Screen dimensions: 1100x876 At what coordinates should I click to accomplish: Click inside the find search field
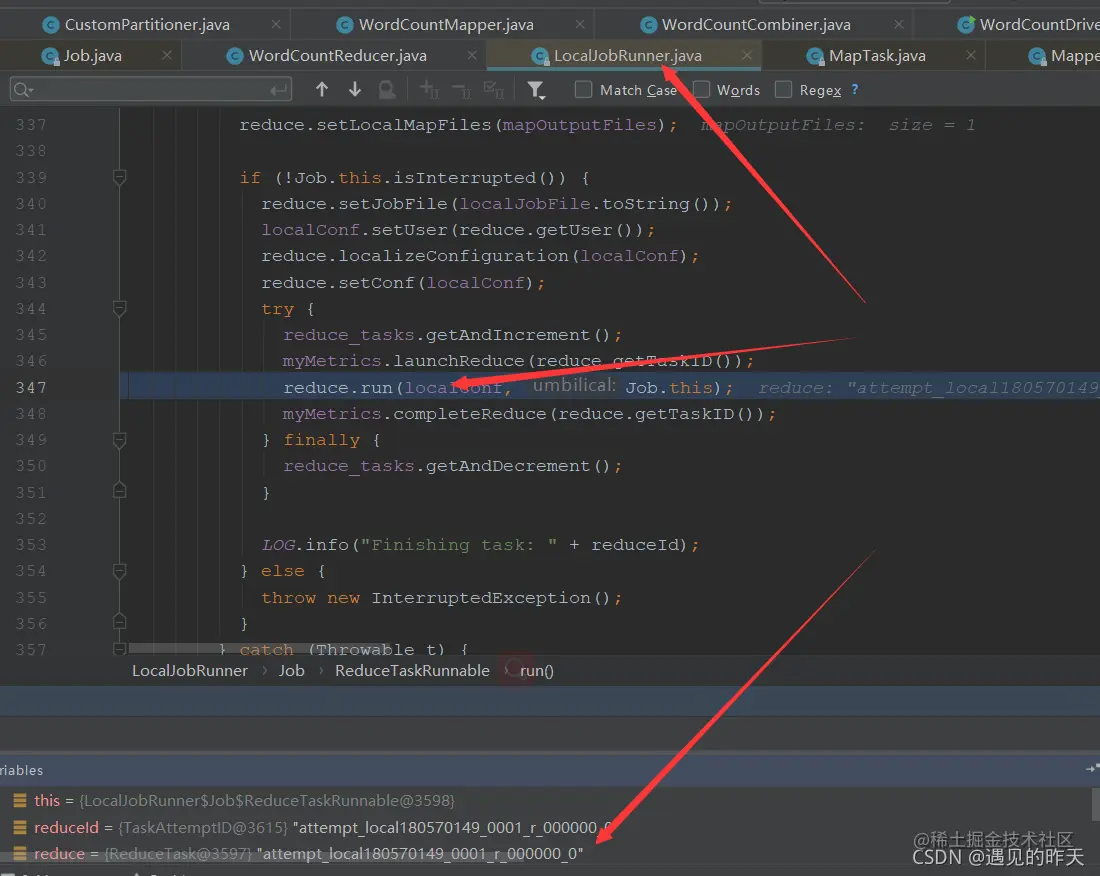151,90
